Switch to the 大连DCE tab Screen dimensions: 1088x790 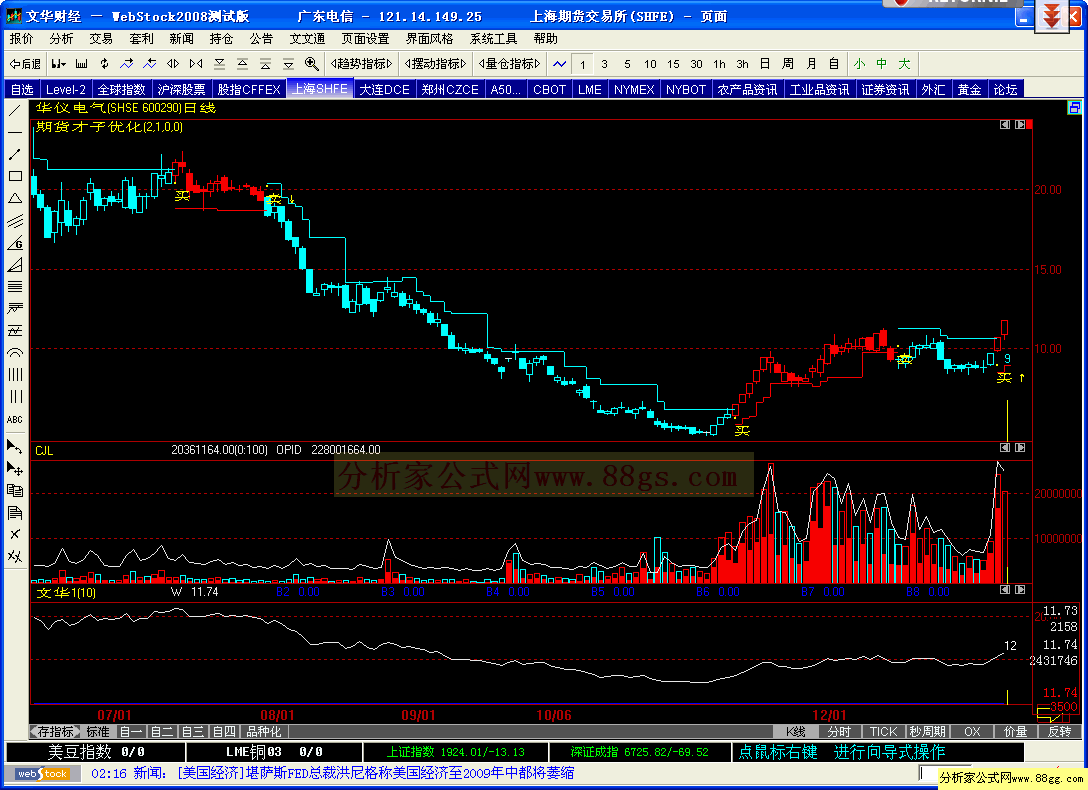pyautogui.click(x=384, y=89)
